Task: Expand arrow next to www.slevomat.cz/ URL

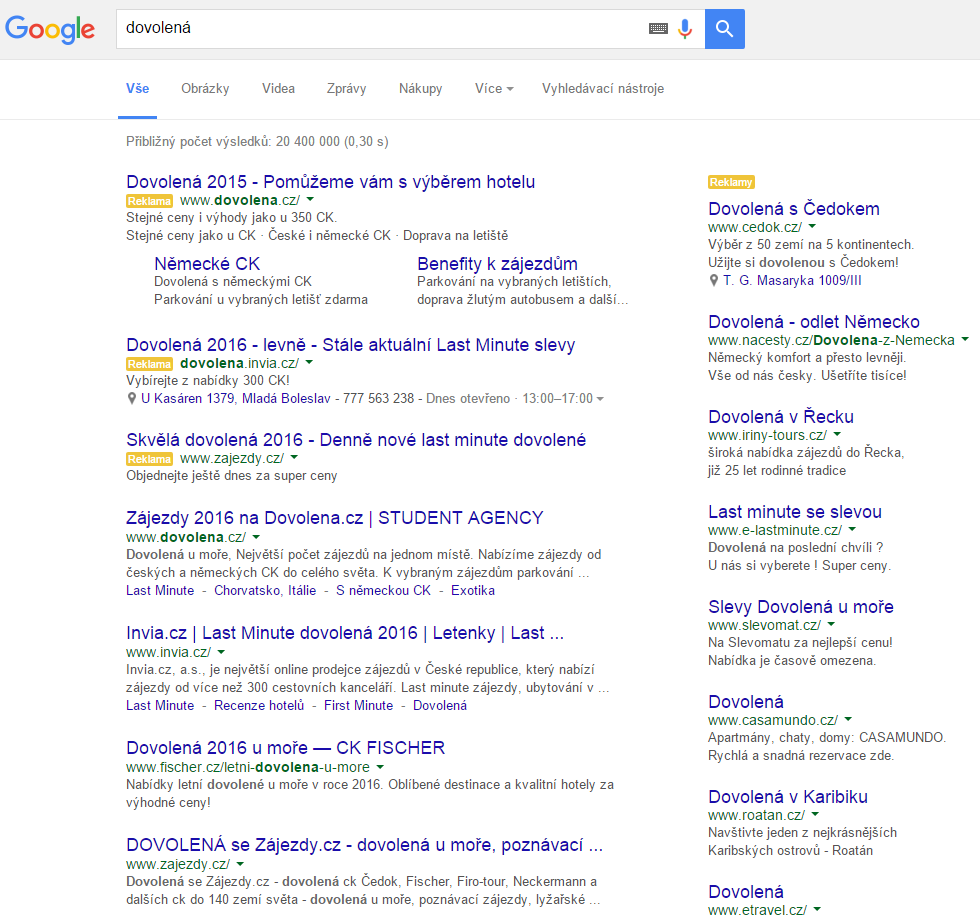Action: (831, 624)
